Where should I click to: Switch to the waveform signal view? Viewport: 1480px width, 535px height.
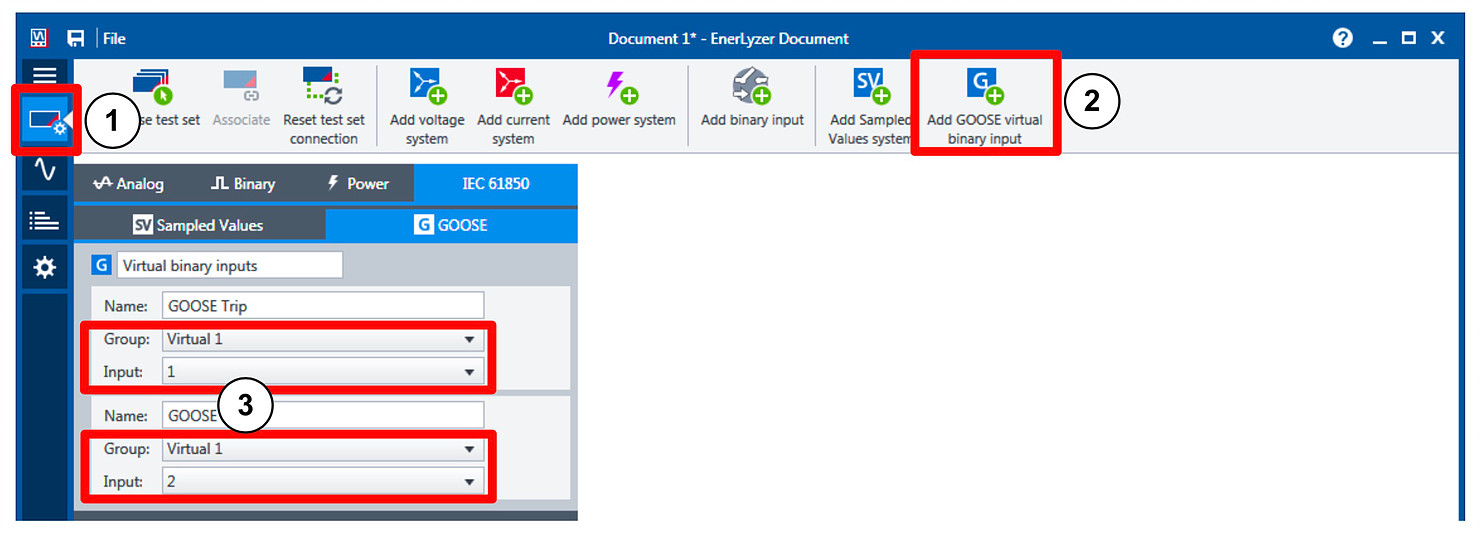click(45, 170)
